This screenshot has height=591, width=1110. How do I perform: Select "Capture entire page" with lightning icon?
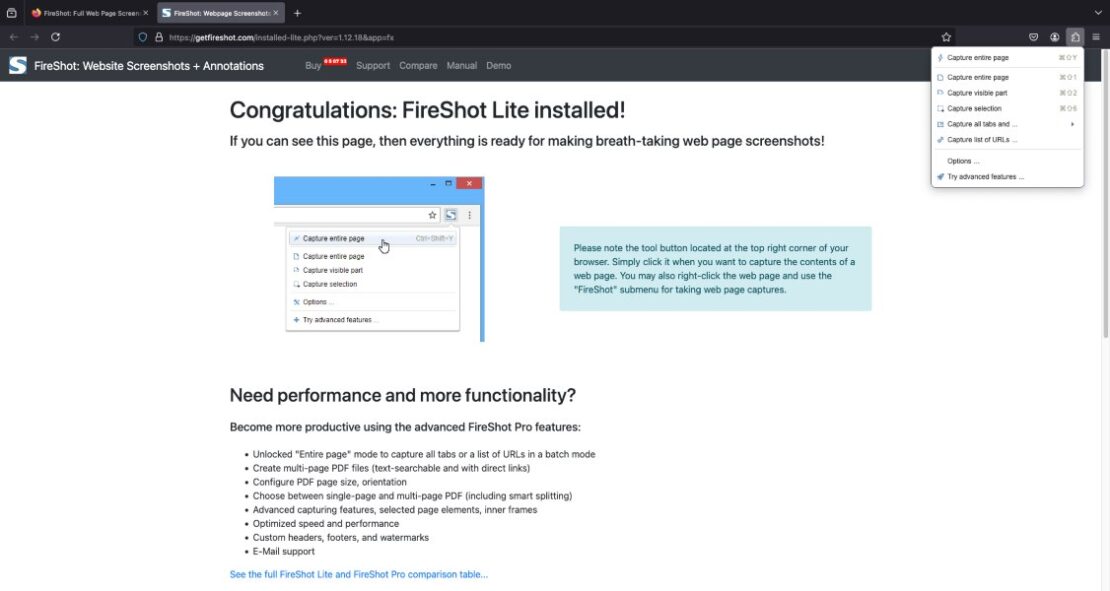(940, 57)
